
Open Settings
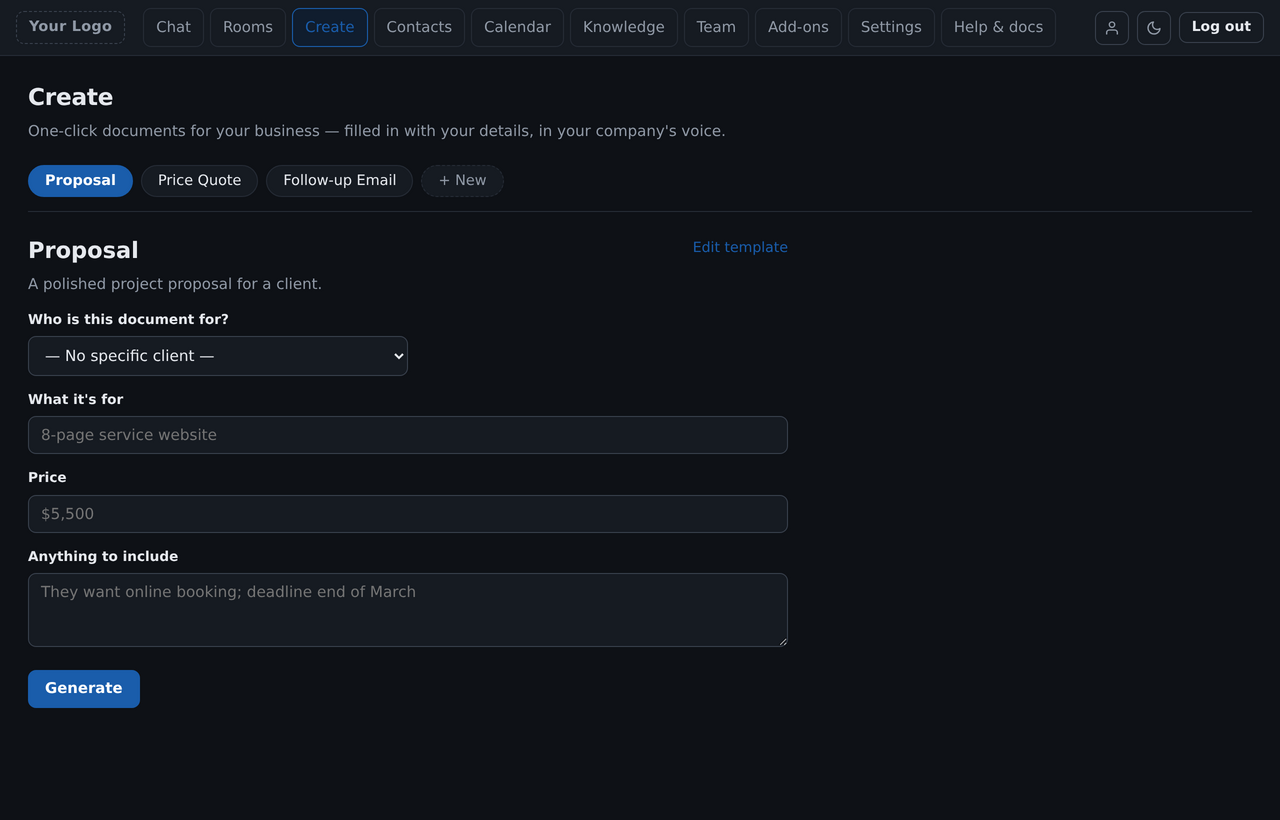point(891,27)
